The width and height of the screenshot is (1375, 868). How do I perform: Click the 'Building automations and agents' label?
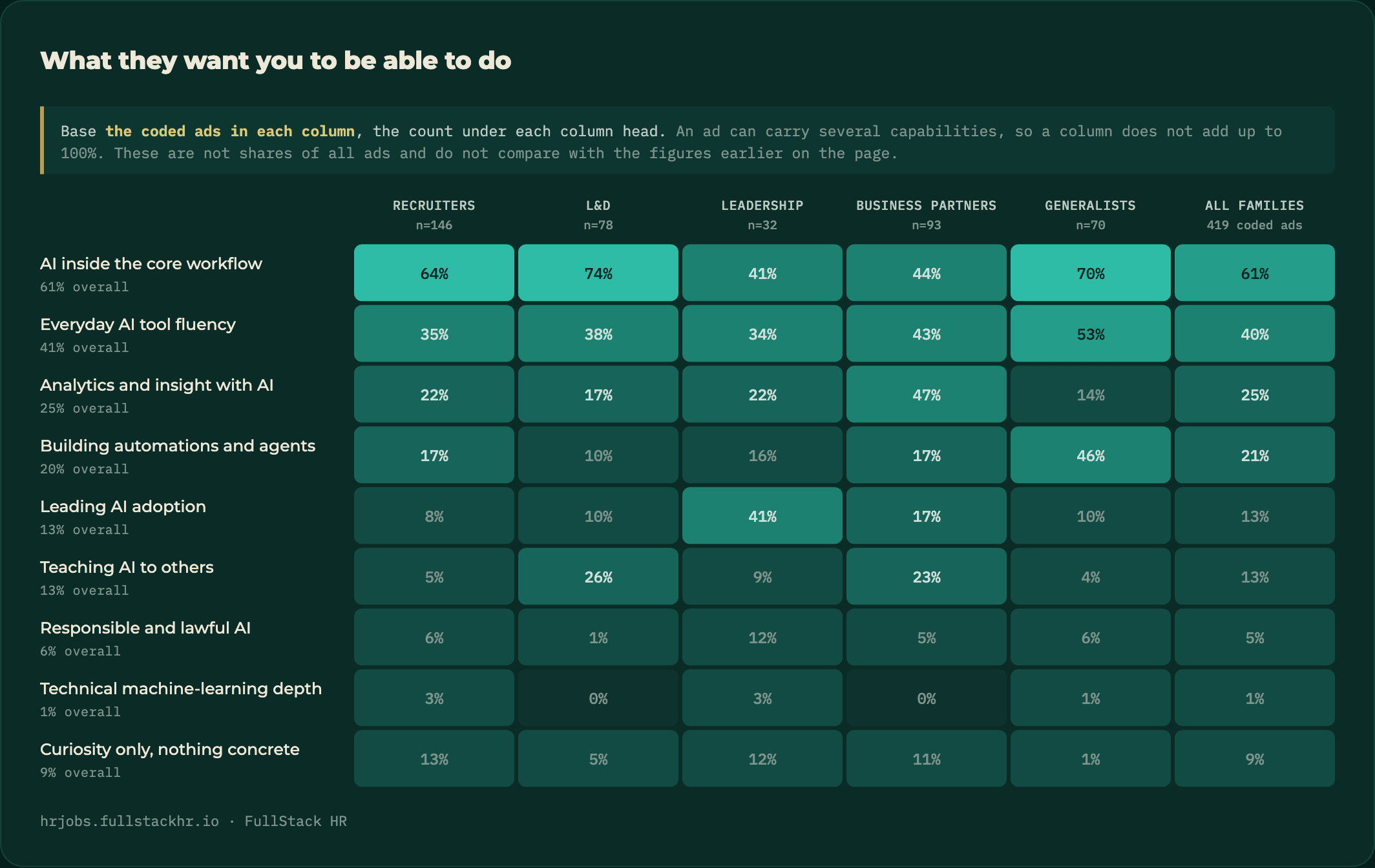coord(178,446)
